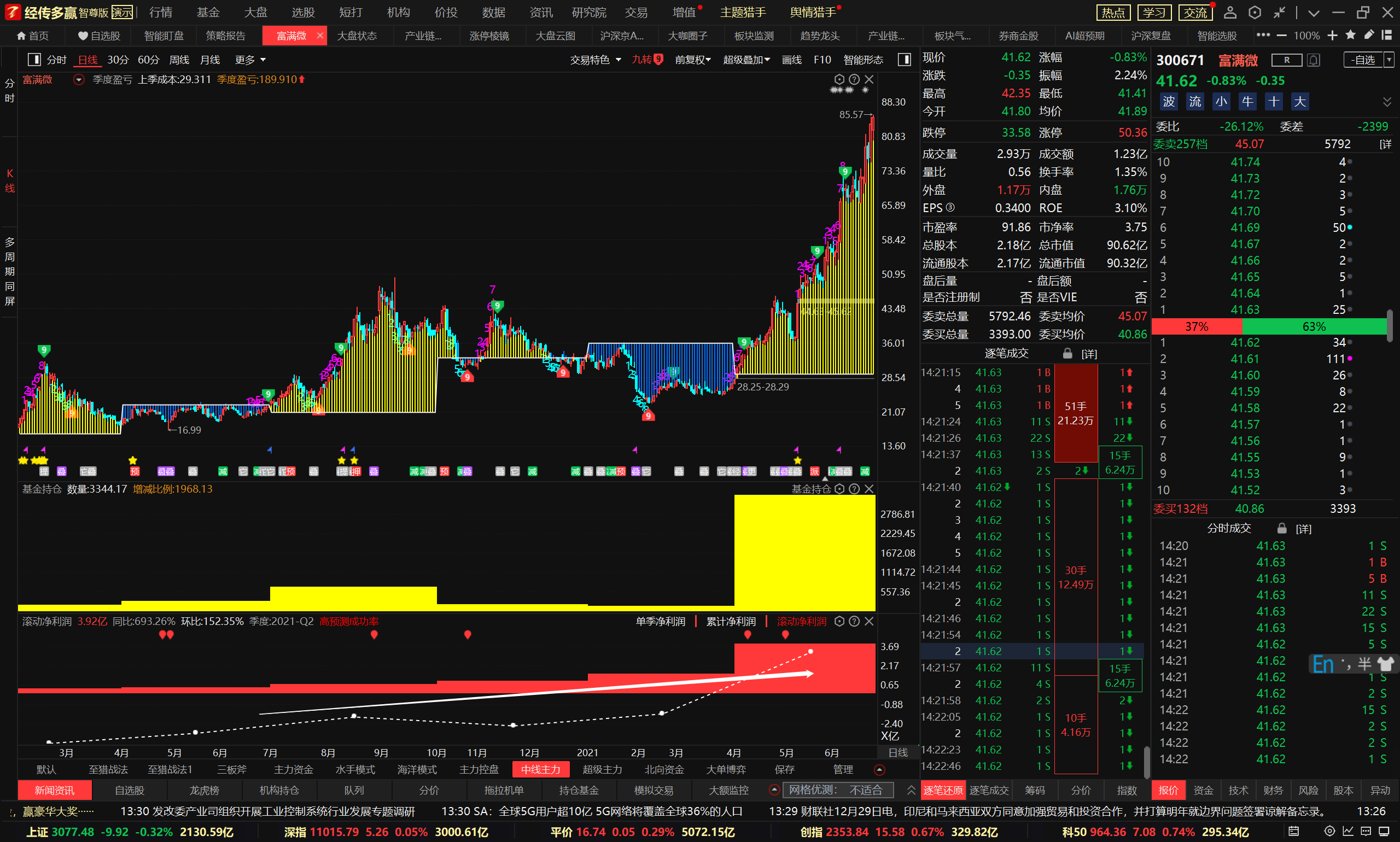Close the main chart indicator overlay

coord(869,79)
